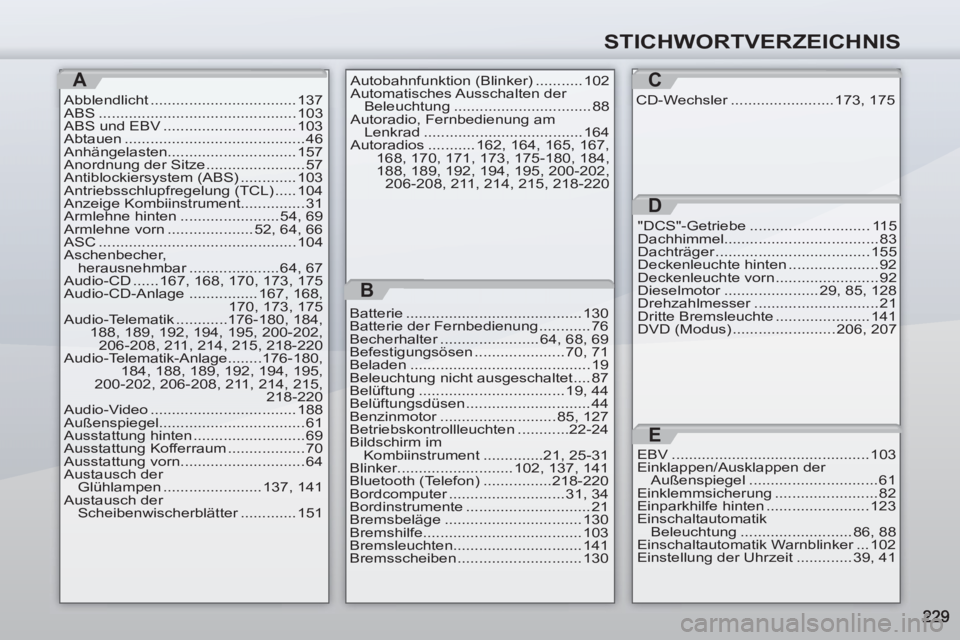Click the Armlehne hinten entry
The image size is (960, 640).
[x=193, y=216]
